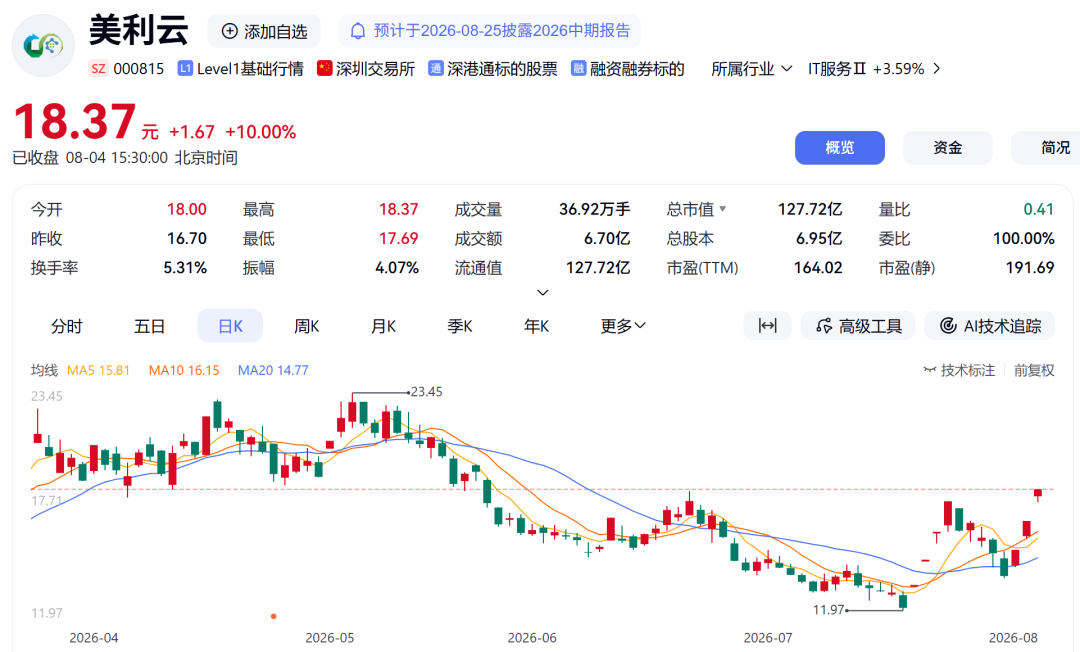1080x652 pixels.
Task: Open 高级工具 button
Action: (x=858, y=326)
